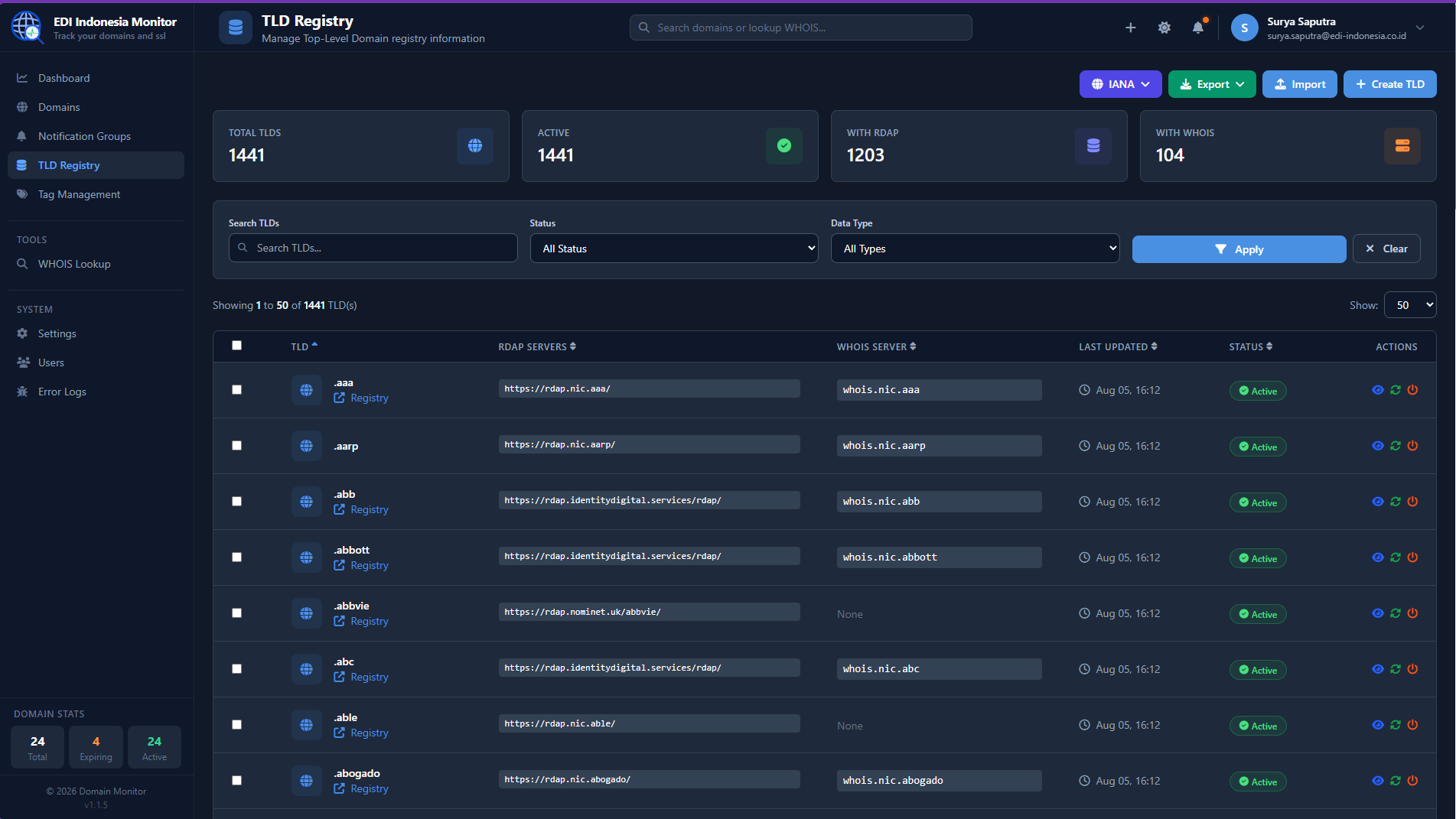Select all rows via header checkbox
Image resolution: width=1456 pixels, height=819 pixels.
click(236, 346)
